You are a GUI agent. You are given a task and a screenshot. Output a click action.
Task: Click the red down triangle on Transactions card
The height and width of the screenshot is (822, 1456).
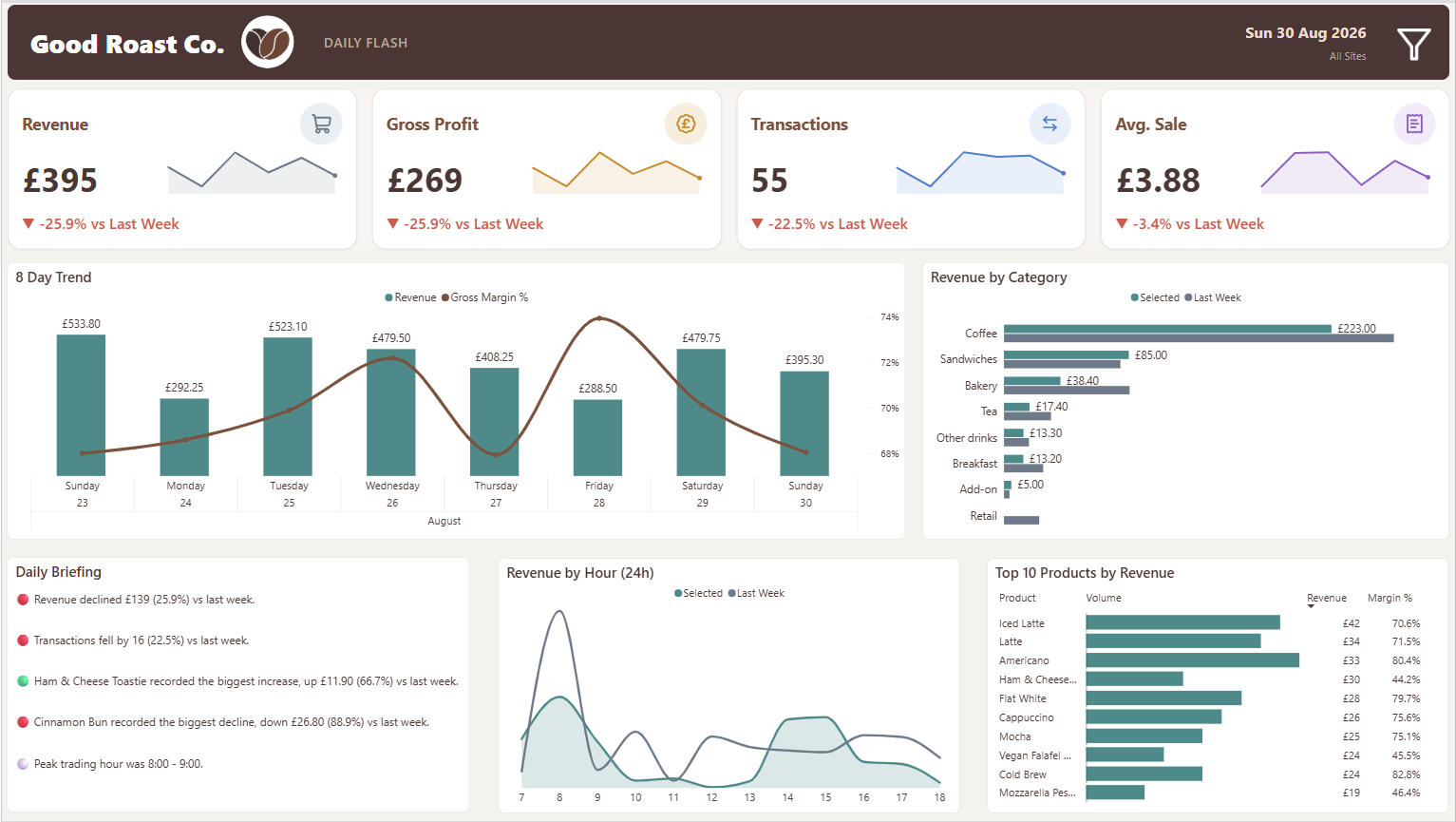coord(757,224)
